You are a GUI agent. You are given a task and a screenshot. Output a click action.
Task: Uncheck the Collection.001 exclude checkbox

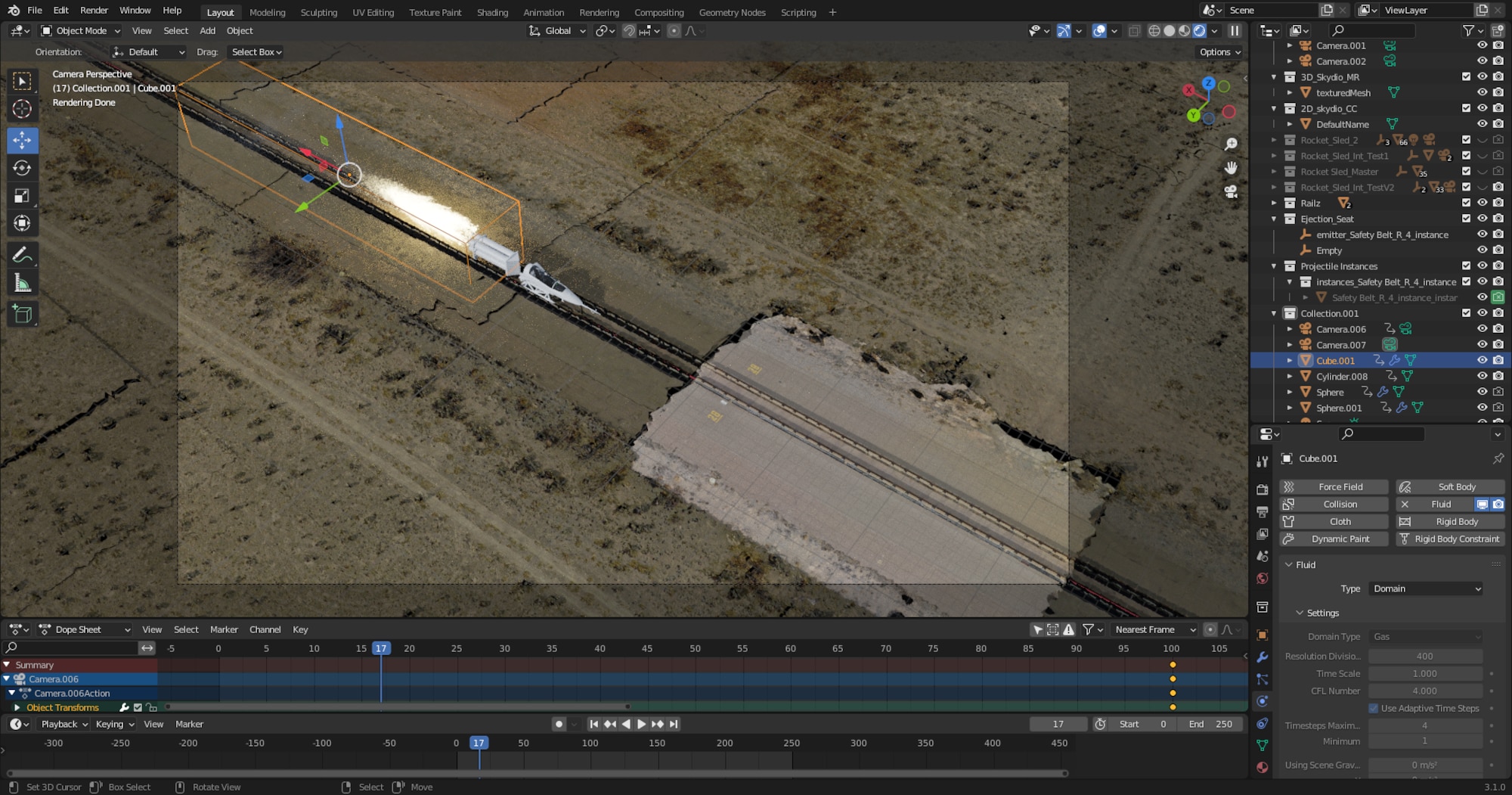click(x=1466, y=313)
